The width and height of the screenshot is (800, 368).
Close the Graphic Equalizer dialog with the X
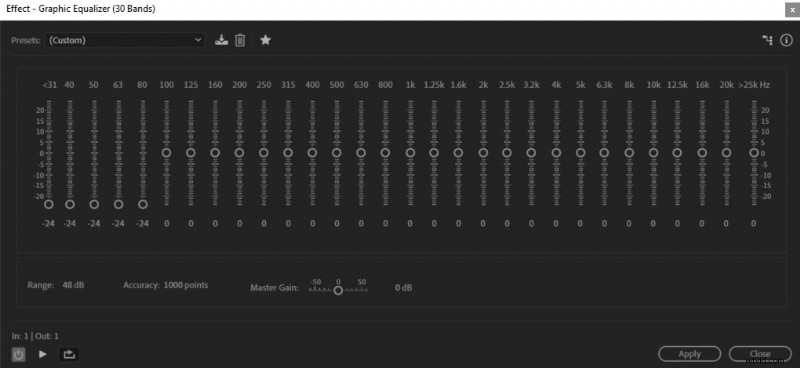tap(792, 10)
